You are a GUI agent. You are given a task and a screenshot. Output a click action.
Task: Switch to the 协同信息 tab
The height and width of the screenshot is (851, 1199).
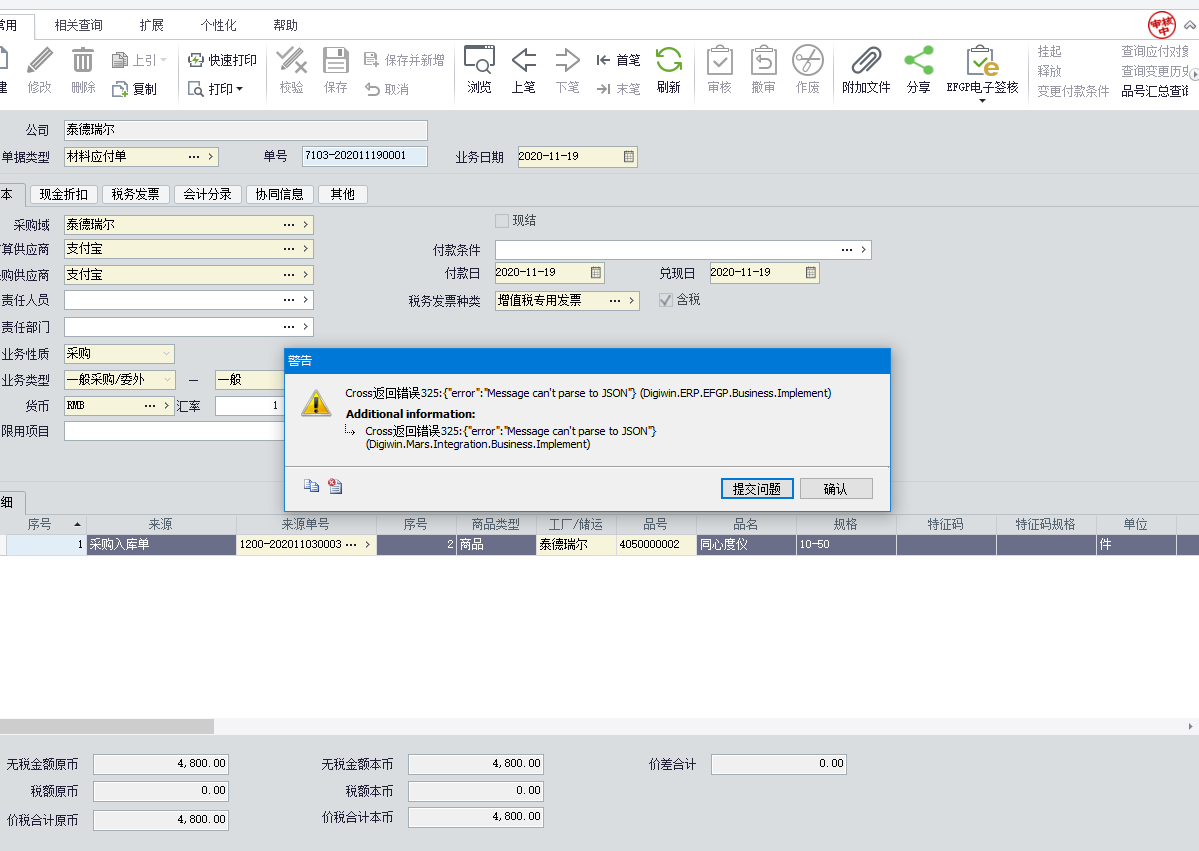pyautogui.click(x=279, y=194)
